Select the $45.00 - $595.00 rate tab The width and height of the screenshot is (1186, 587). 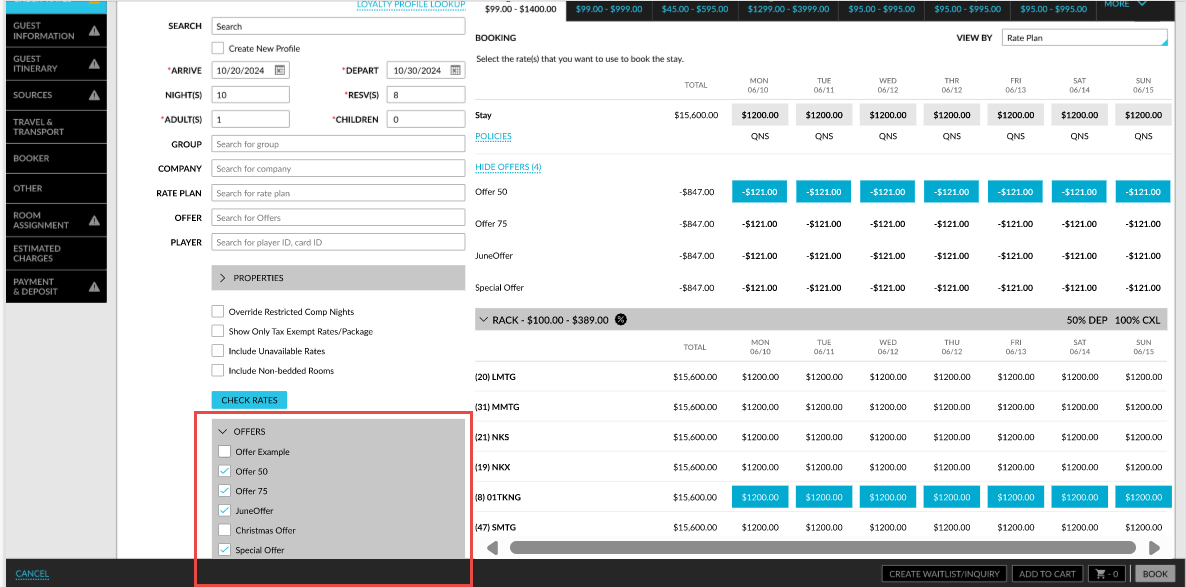pos(694,9)
